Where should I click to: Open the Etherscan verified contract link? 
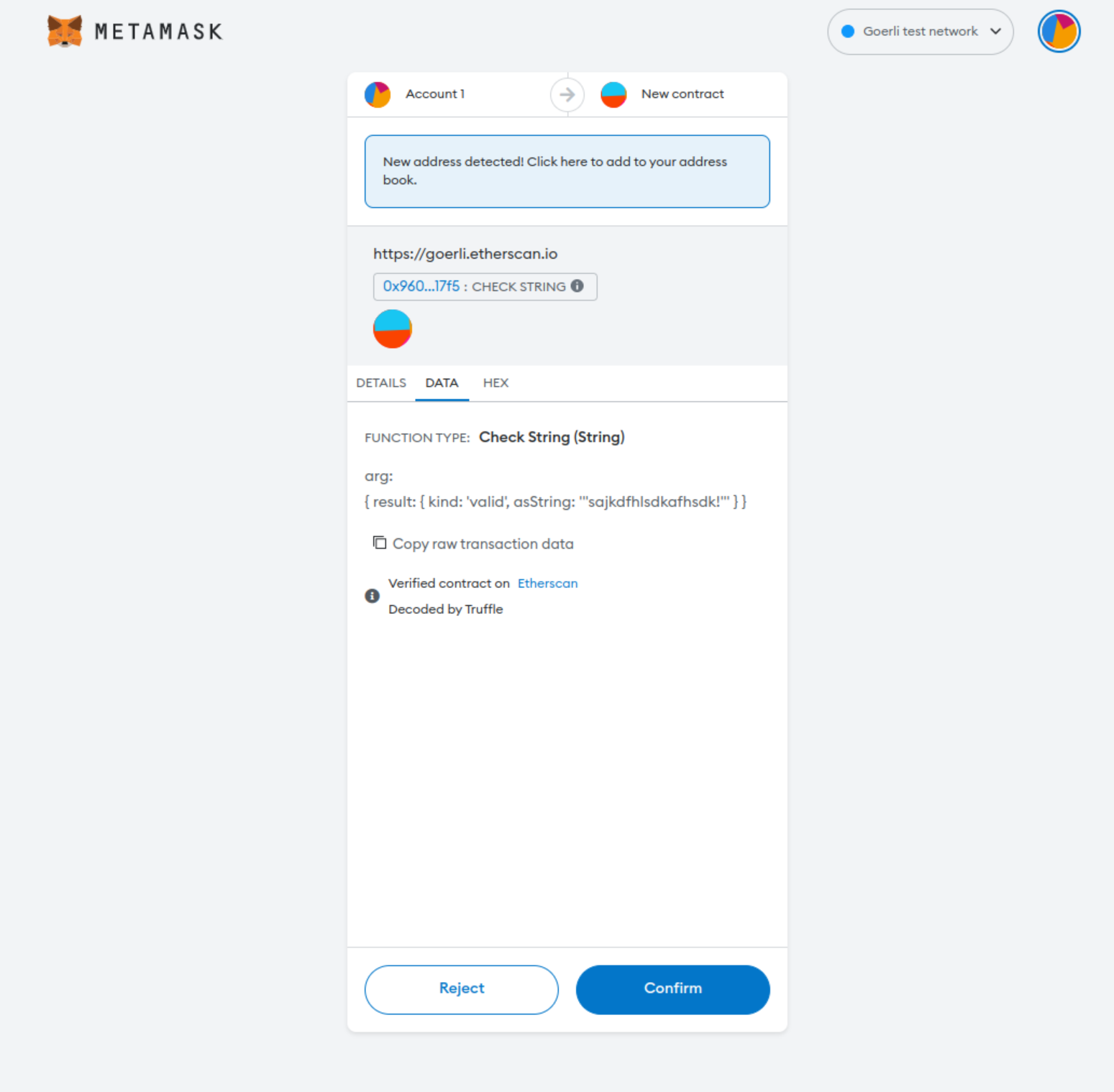coord(547,583)
